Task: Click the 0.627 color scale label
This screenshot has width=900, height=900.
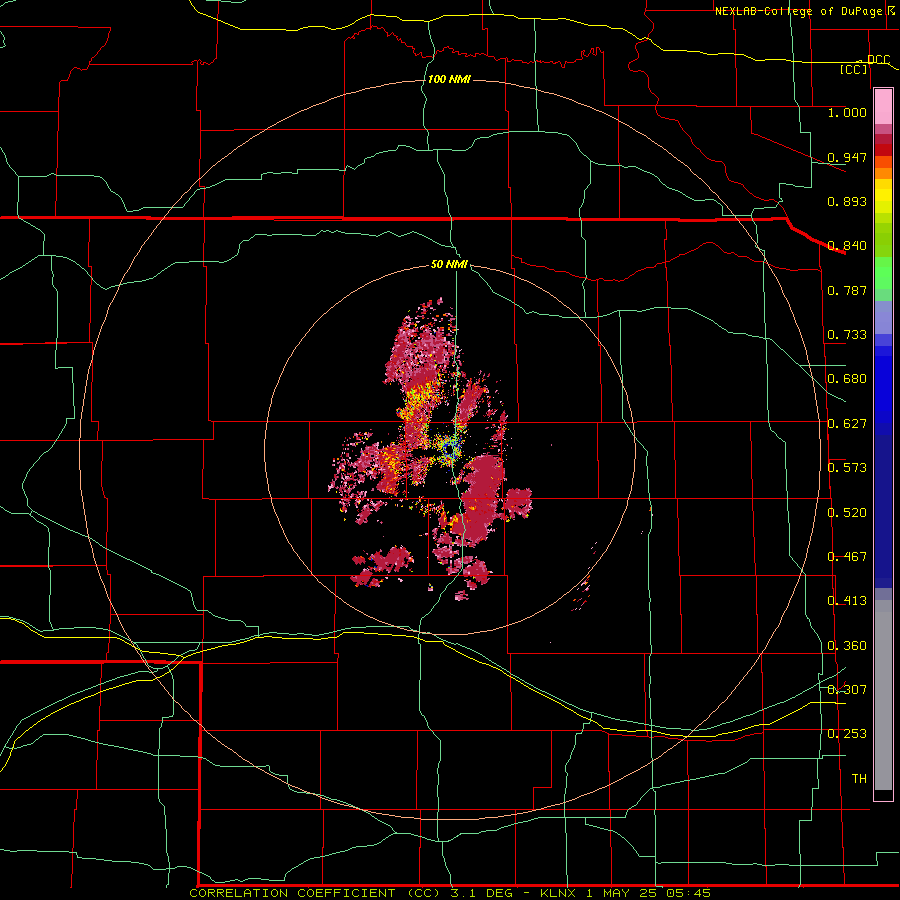Action: click(847, 424)
